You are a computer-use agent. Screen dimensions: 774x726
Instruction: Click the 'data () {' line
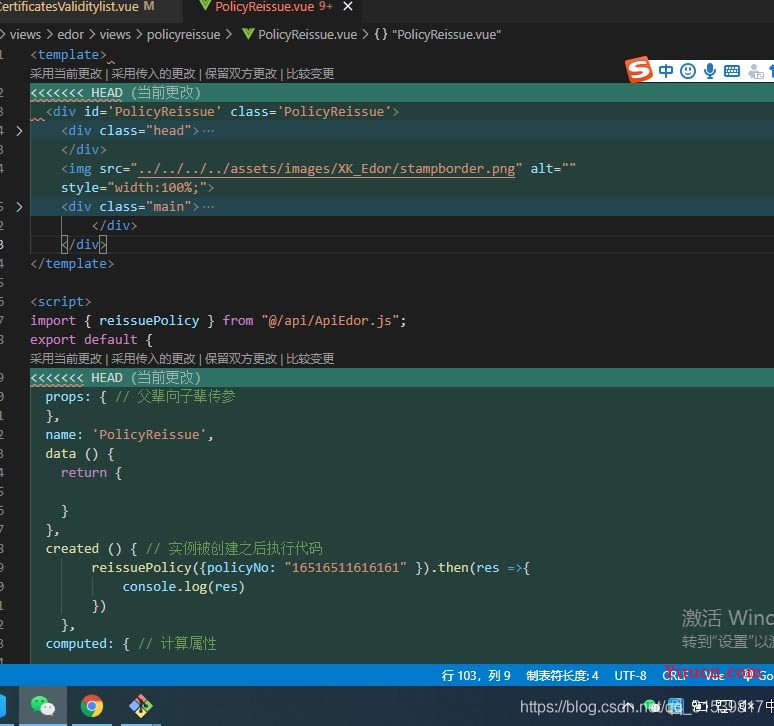click(80, 454)
